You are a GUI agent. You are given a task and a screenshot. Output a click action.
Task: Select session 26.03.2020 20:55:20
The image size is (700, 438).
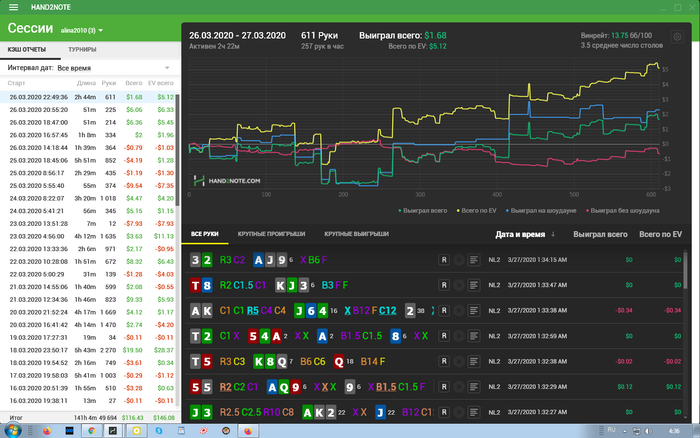point(88,110)
